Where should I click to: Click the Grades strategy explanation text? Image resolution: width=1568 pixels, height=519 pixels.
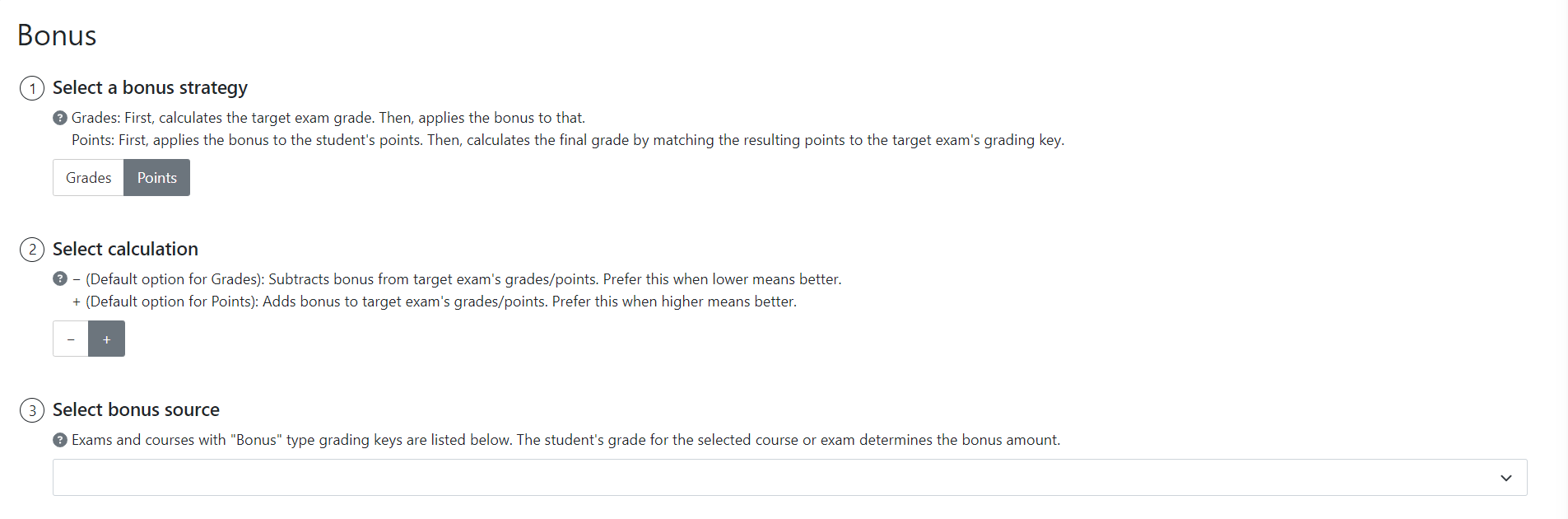tap(328, 118)
